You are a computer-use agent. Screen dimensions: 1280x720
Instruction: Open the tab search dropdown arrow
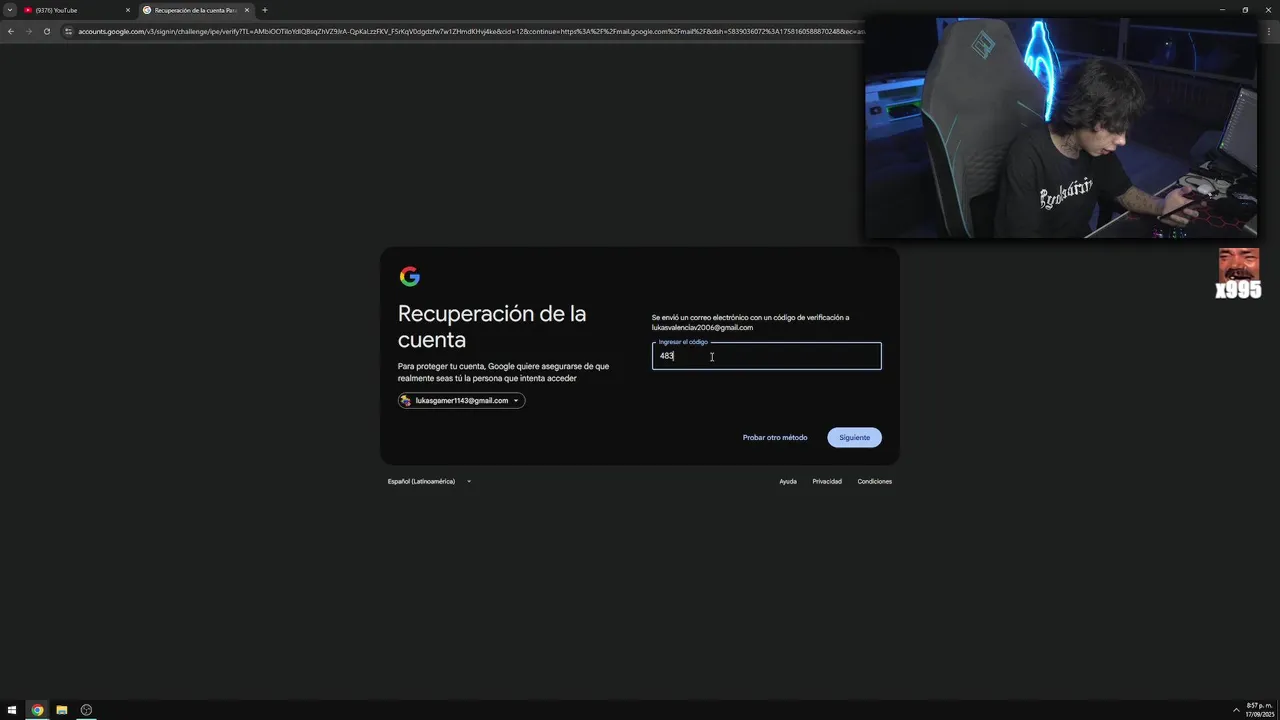tap(10, 10)
